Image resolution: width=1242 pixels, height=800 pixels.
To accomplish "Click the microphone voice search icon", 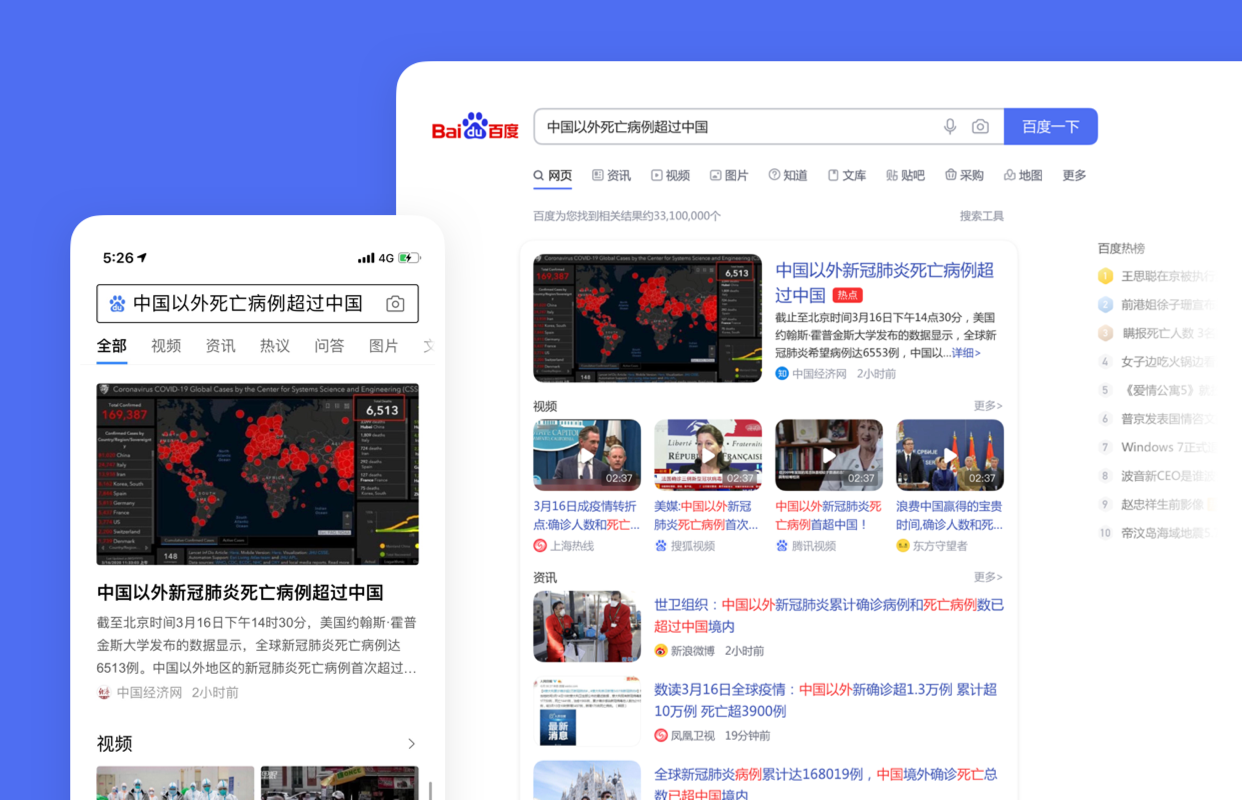I will tap(950, 127).
